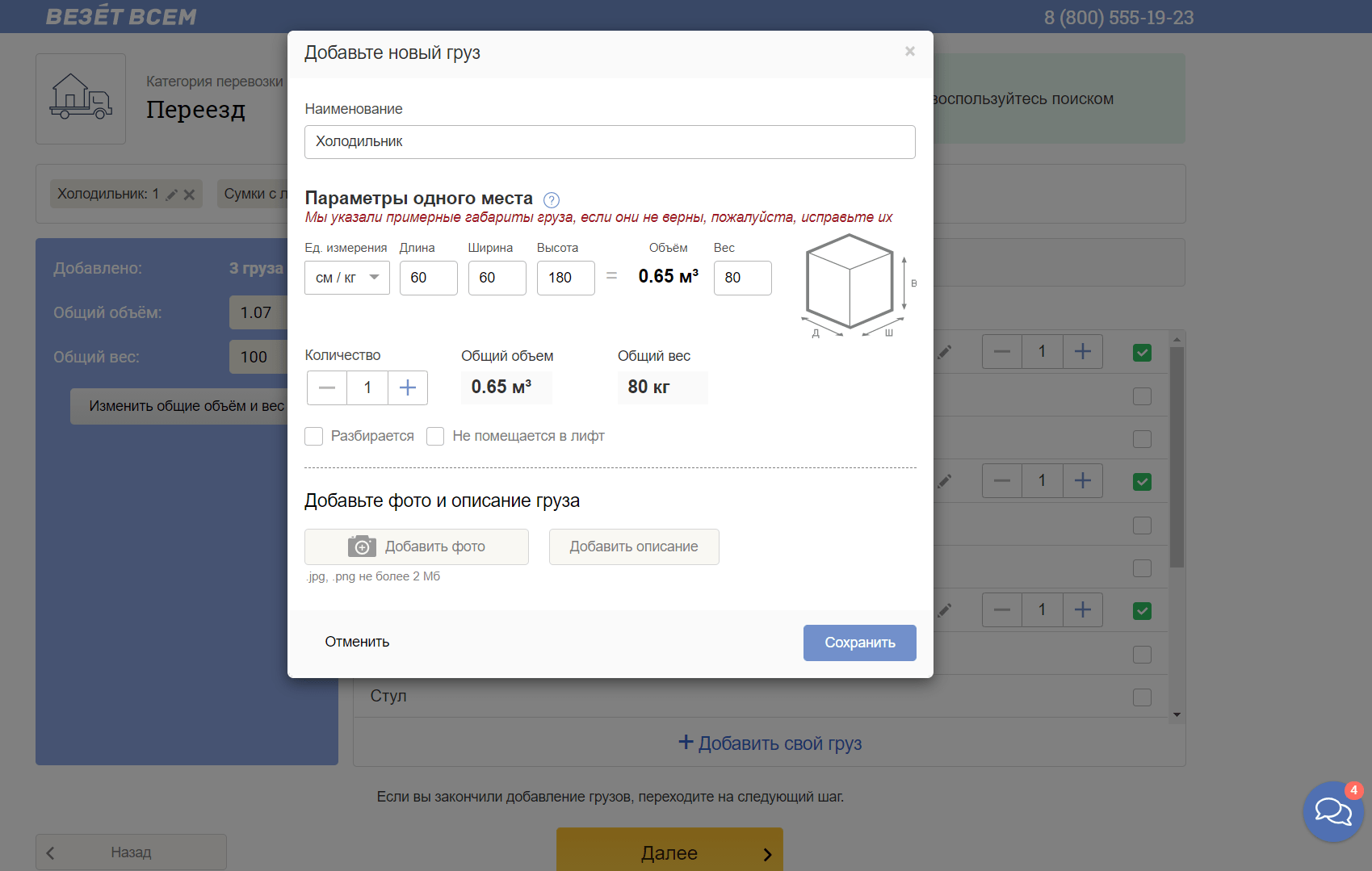The image size is (1372, 871).
Task: Click plus stepper in second checked row
Action: [1083, 481]
